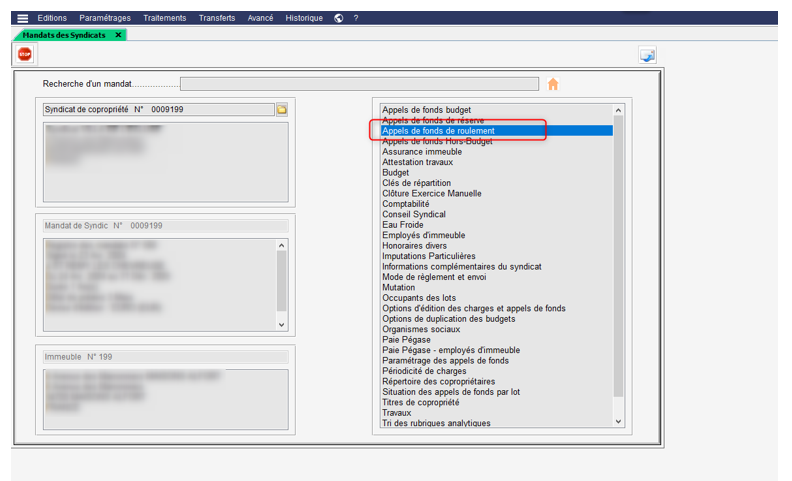The height and width of the screenshot is (481, 792).
Task: Open the Paramétrages menu
Action: [106, 18]
